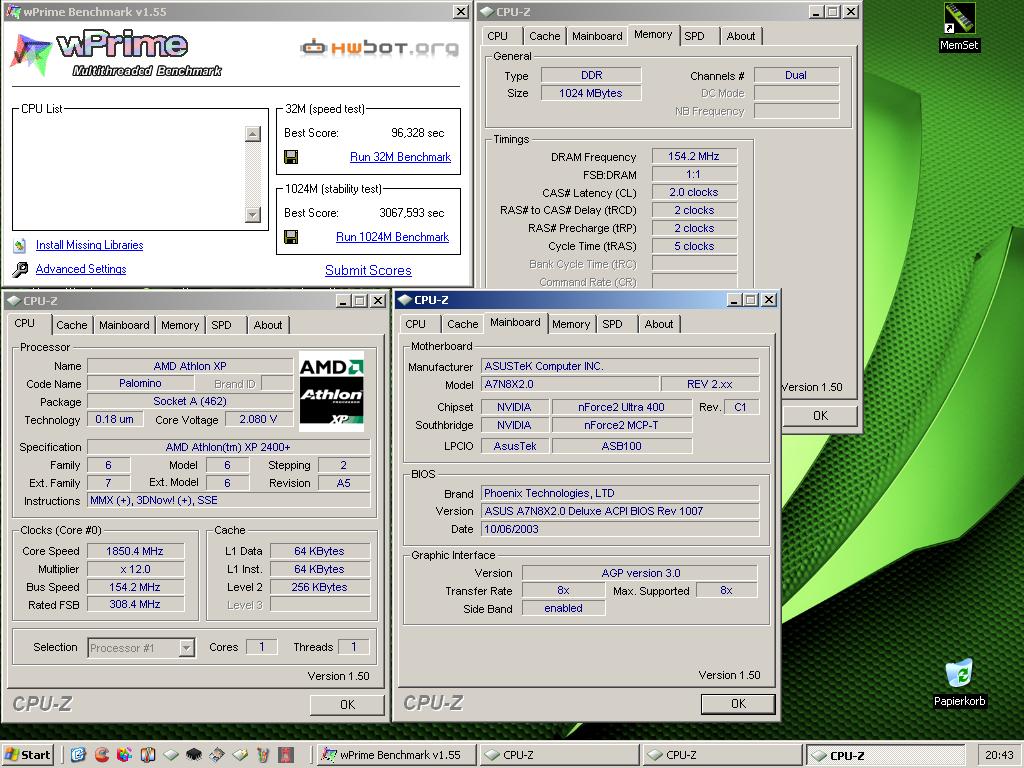Launch the colorful cubes icon in quick launch
1024x768 pixels.
124,755
